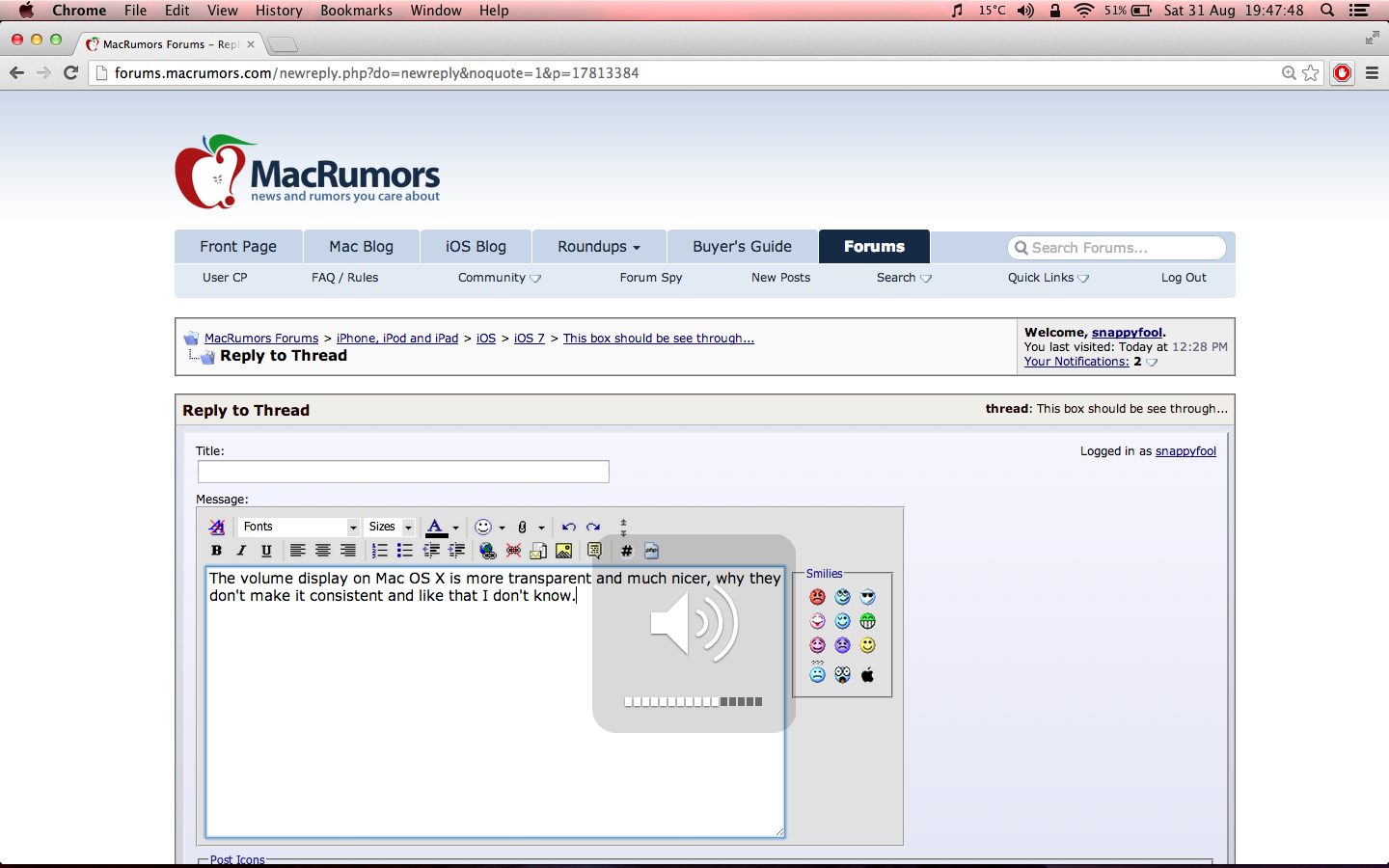Open the text color palette dropdown arrow
This screenshot has width=1389, height=868.
[455, 528]
